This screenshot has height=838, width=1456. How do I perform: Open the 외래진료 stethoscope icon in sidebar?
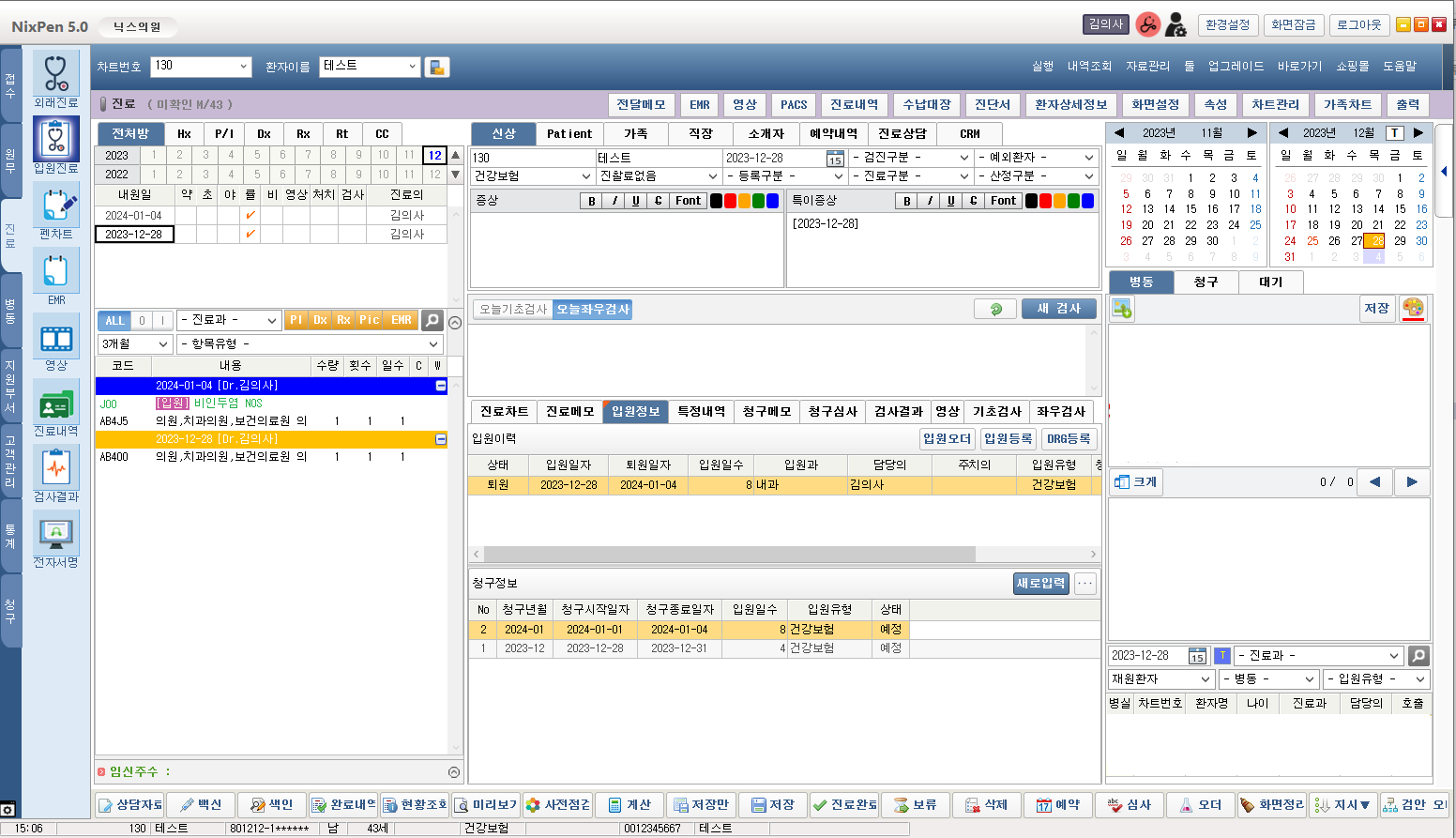(55, 73)
